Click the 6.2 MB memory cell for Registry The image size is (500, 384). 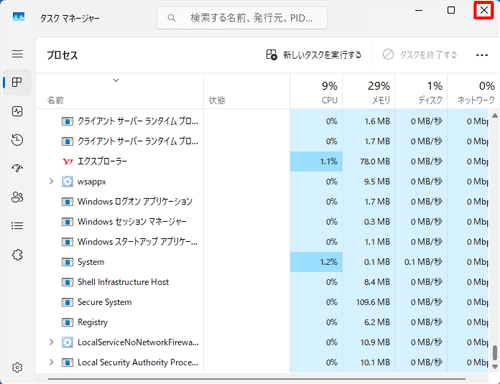(x=369, y=322)
